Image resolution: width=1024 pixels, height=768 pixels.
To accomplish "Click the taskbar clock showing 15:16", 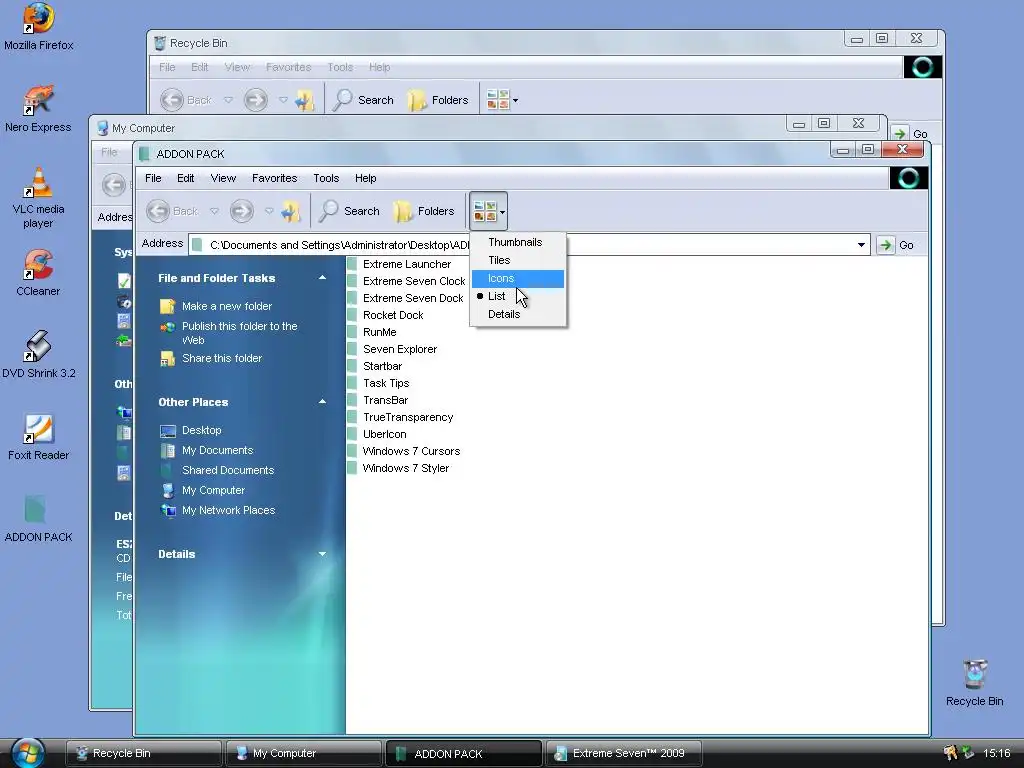I will (996, 753).
